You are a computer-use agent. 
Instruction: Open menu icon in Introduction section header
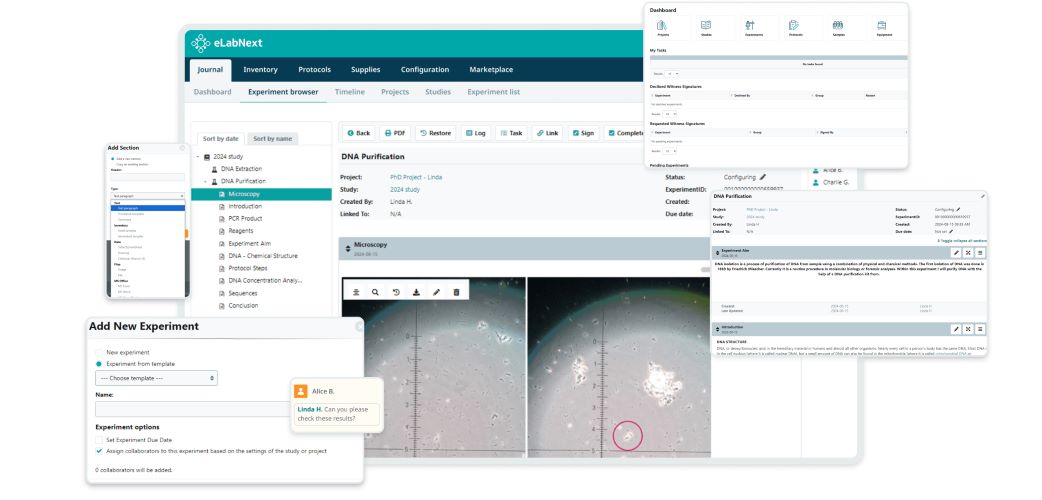pyautogui.click(x=980, y=328)
